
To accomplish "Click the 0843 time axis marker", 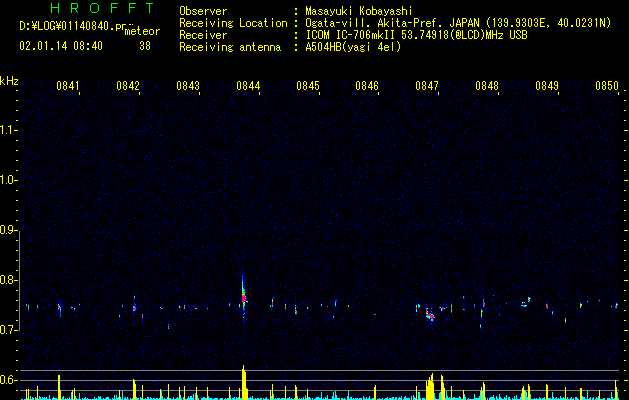I will coord(188,86).
